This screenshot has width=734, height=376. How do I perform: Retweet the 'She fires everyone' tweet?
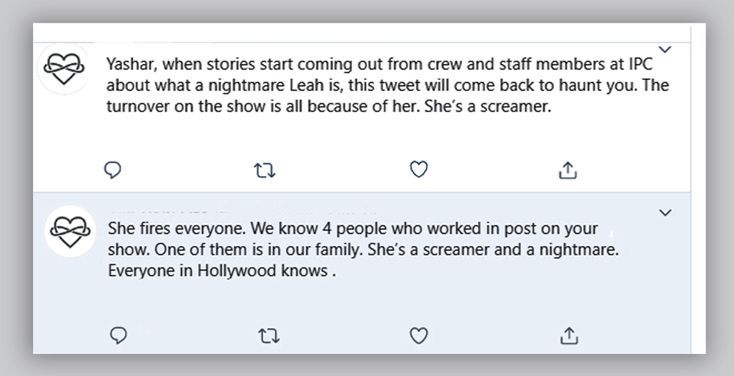[269, 336]
